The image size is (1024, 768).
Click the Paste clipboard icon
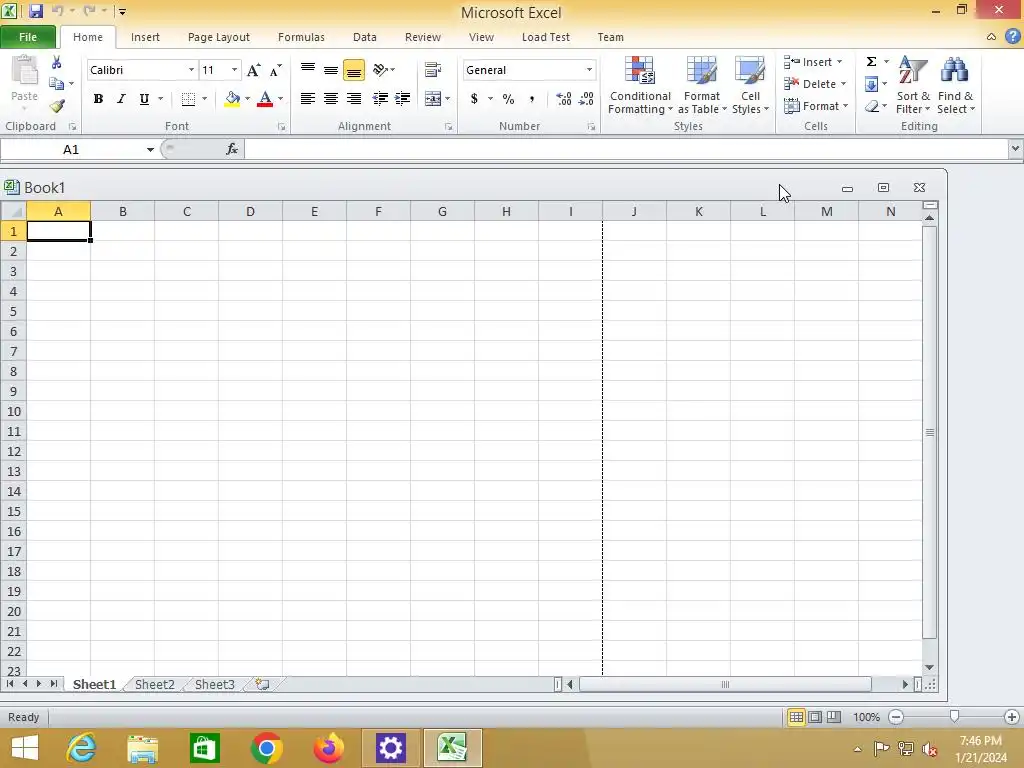[25, 72]
